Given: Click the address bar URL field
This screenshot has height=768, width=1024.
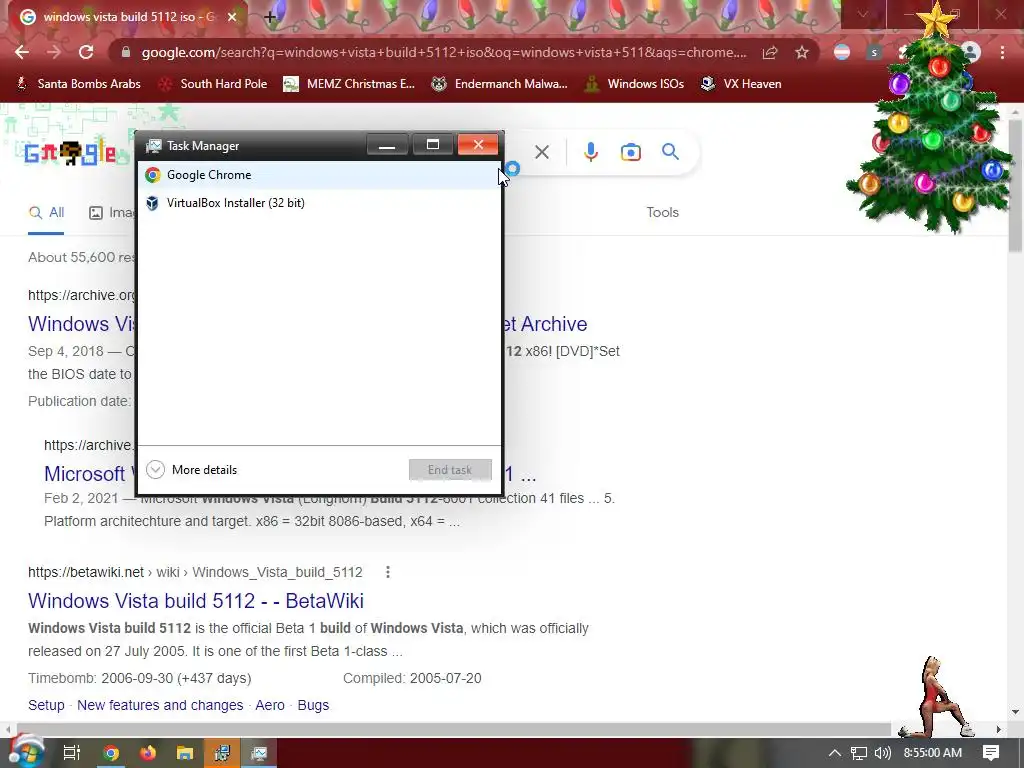Looking at the screenshot, I should pos(443,52).
